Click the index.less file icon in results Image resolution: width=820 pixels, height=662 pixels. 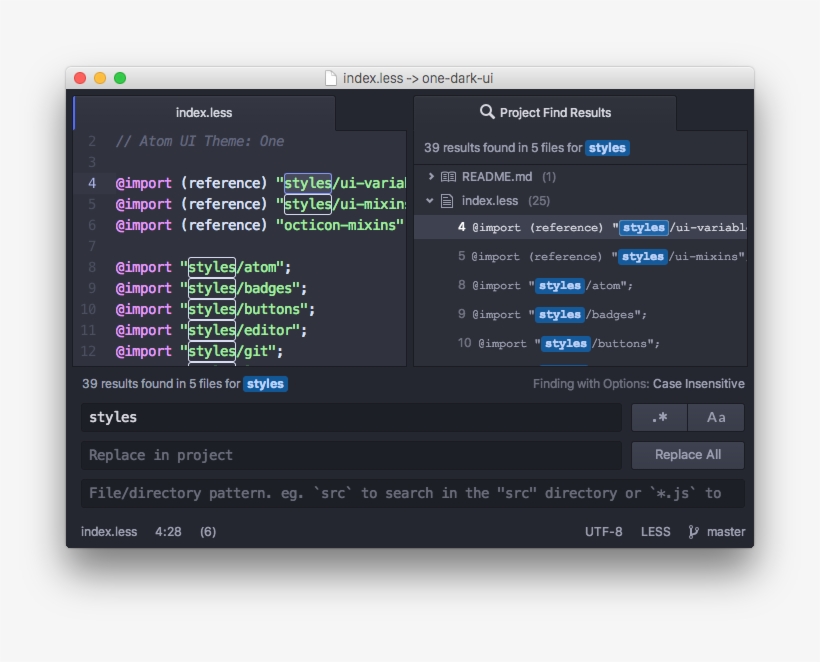coord(447,201)
